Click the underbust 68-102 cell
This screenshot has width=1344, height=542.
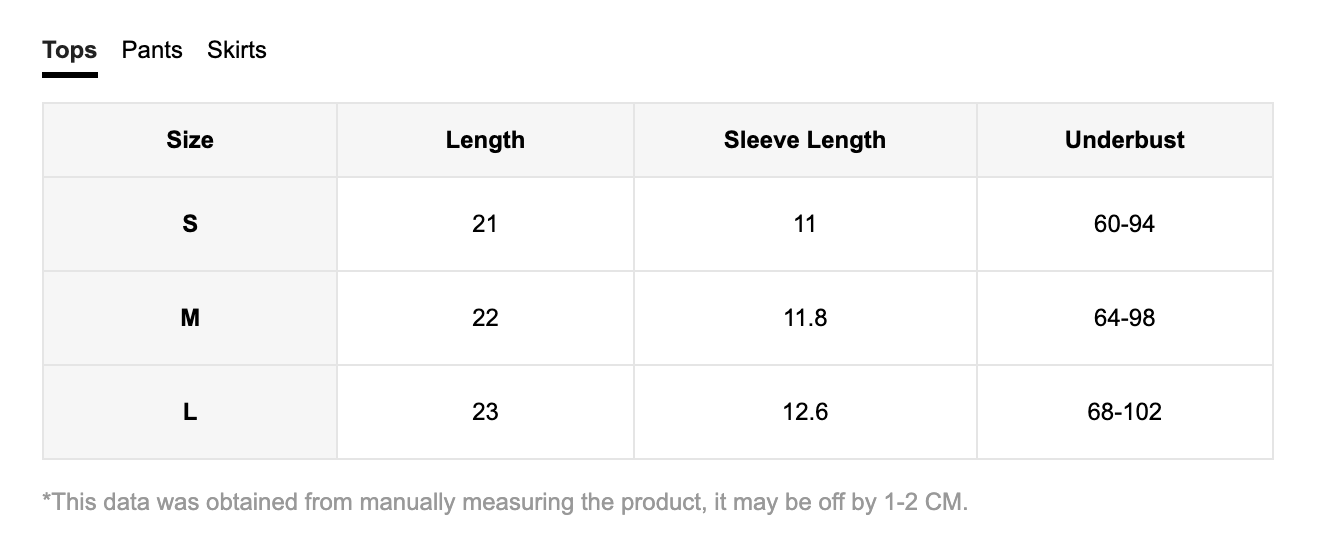coord(1124,412)
